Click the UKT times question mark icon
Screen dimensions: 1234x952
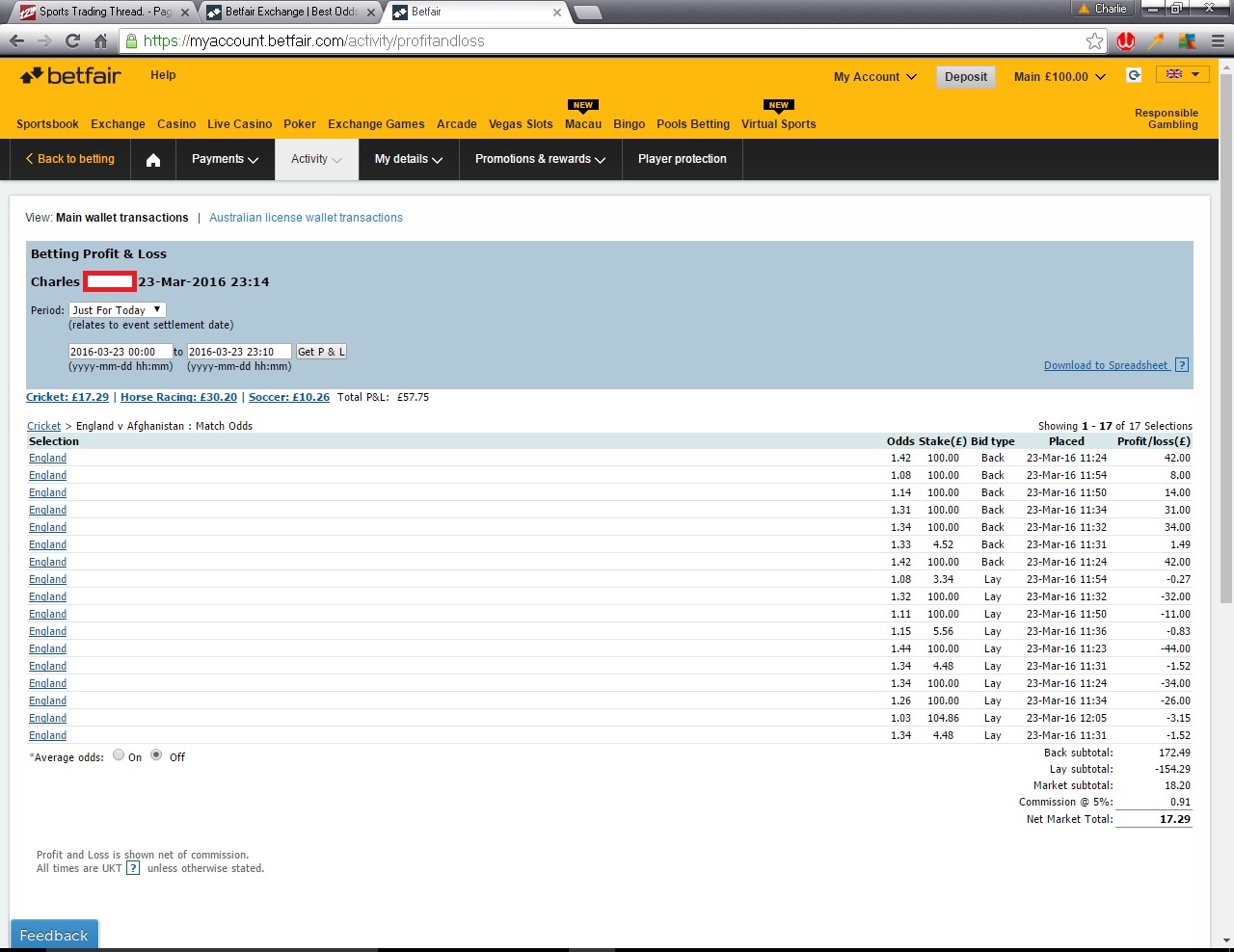[132, 867]
